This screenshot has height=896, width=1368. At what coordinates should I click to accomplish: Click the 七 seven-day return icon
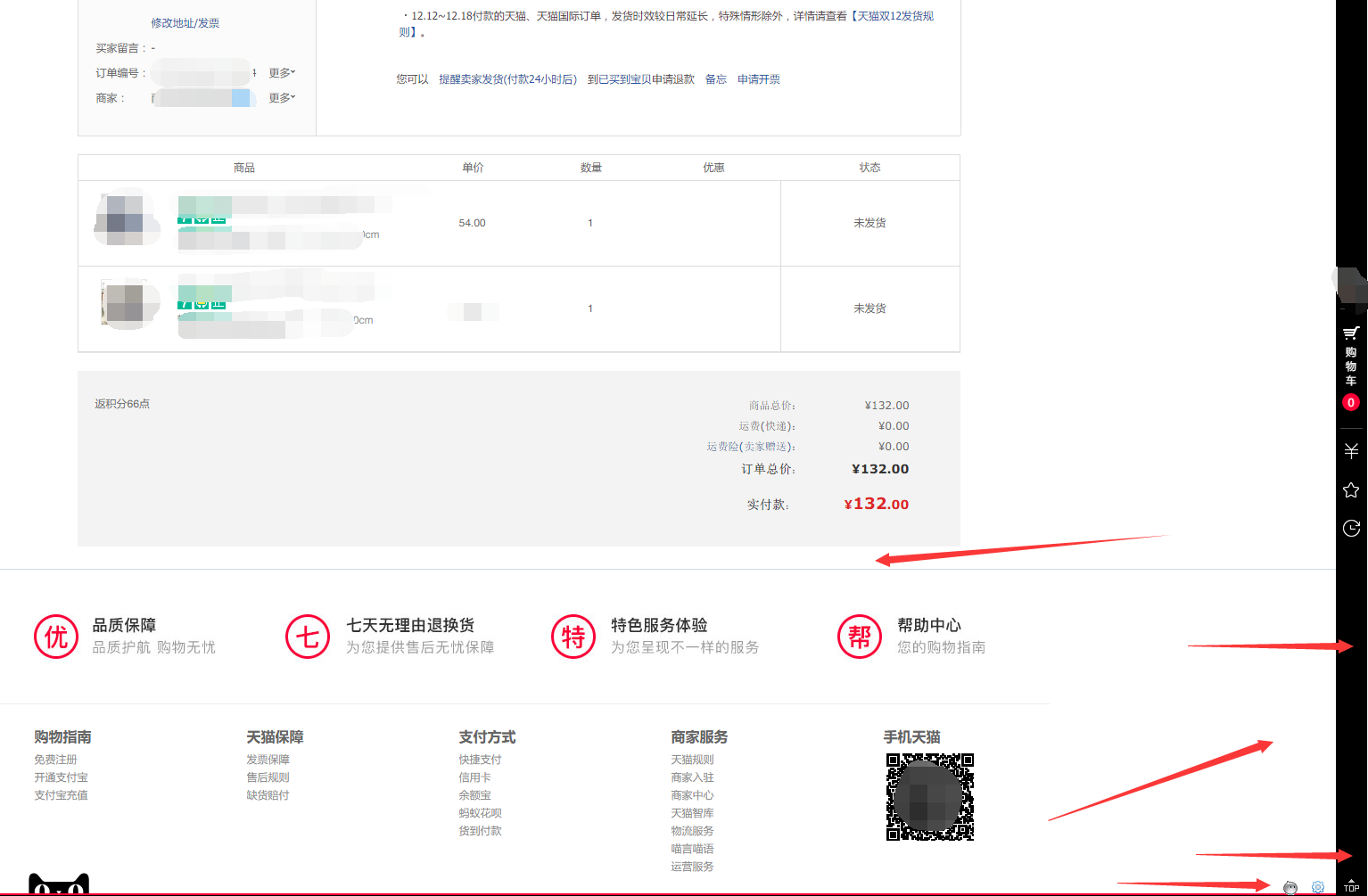(307, 637)
